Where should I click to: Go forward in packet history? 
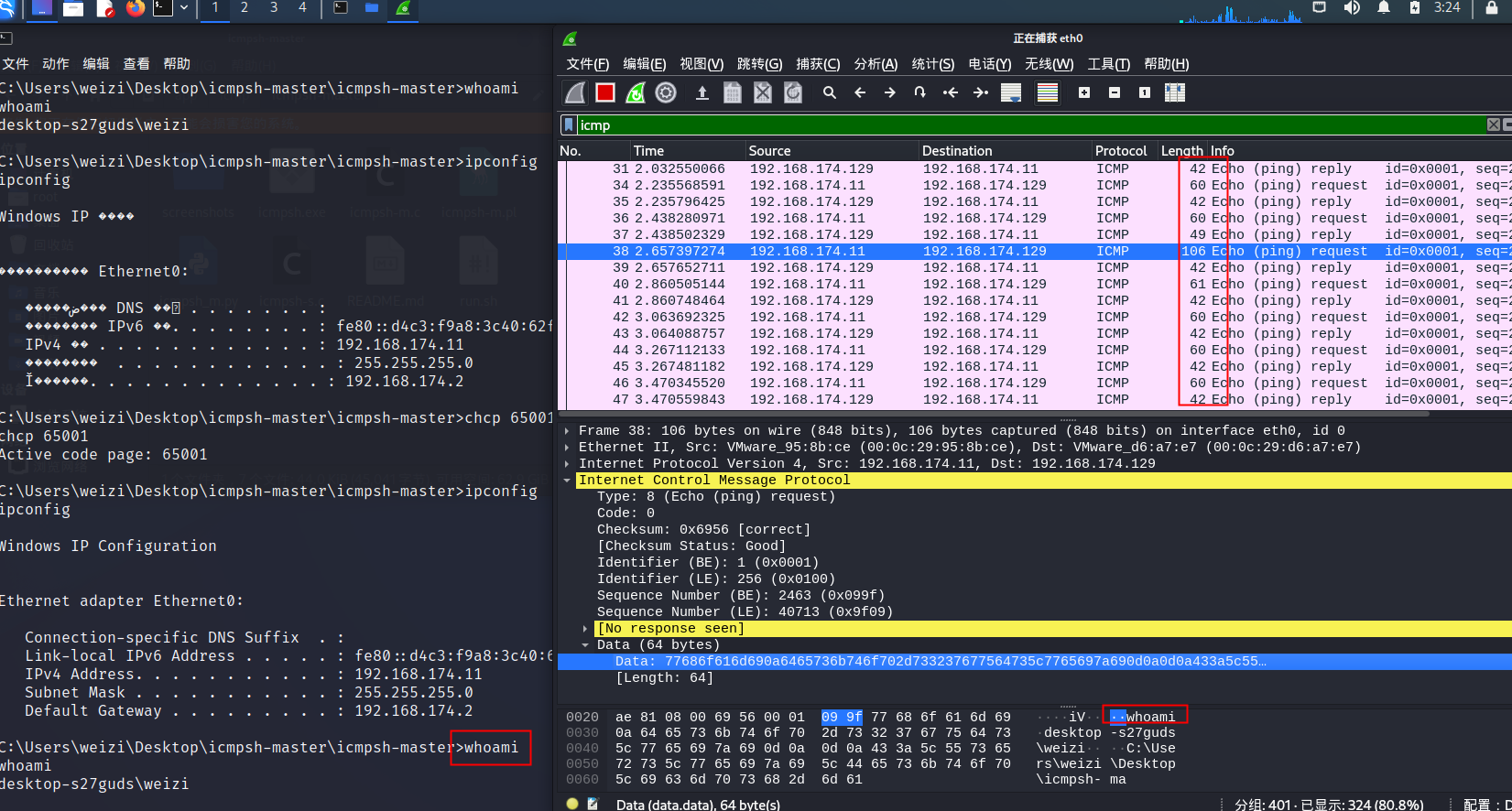tap(890, 92)
